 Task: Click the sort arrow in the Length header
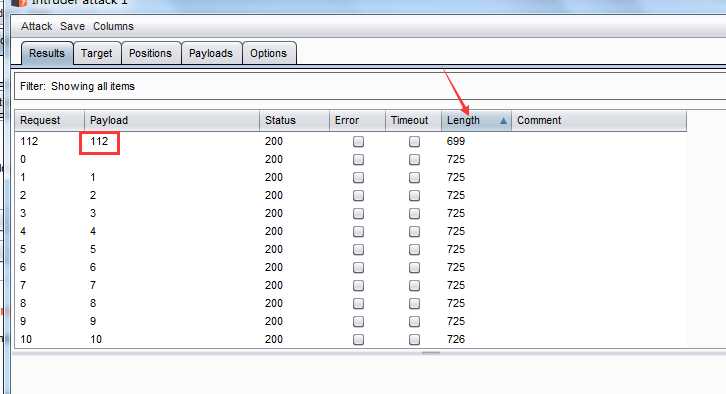point(503,121)
